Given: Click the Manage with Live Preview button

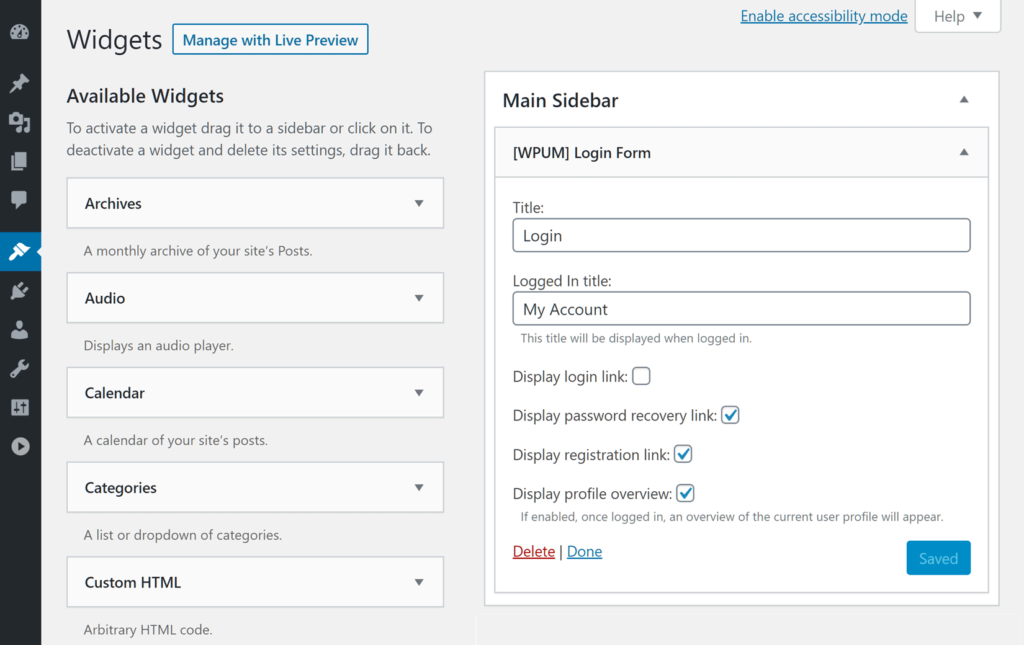Looking at the screenshot, I should click(270, 39).
